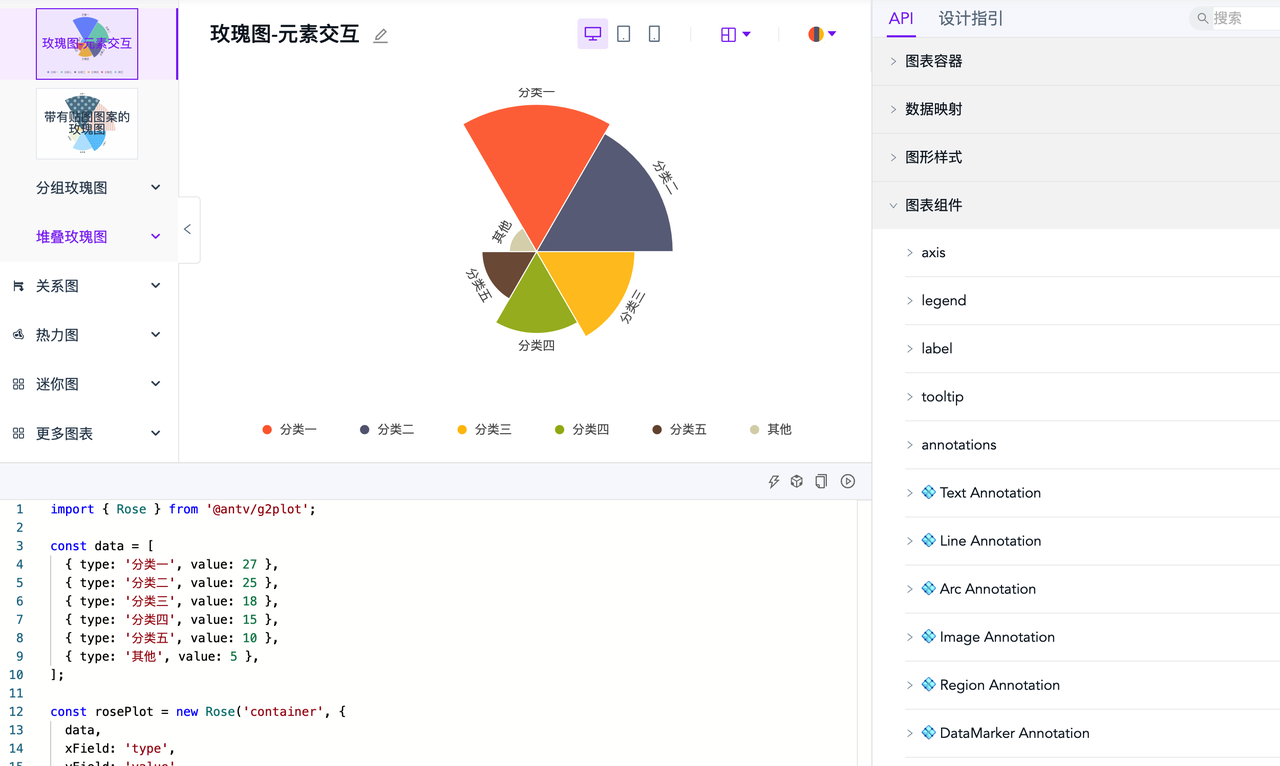Switch to tablet preview mode
Image resolution: width=1280 pixels, height=766 pixels.
pos(624,34)
